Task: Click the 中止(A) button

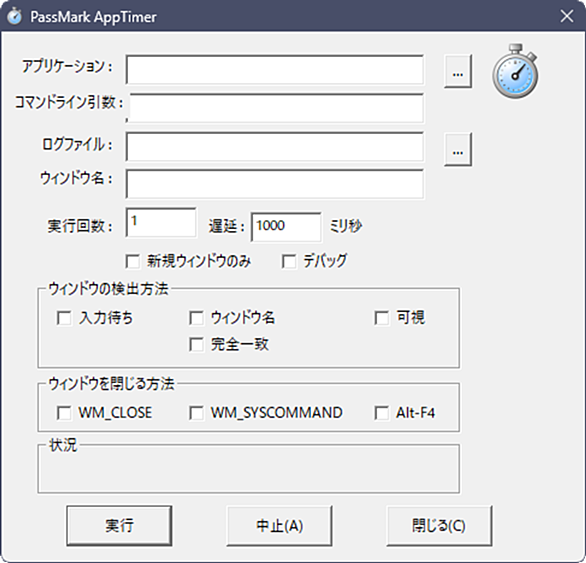Action: pos(279,526)
